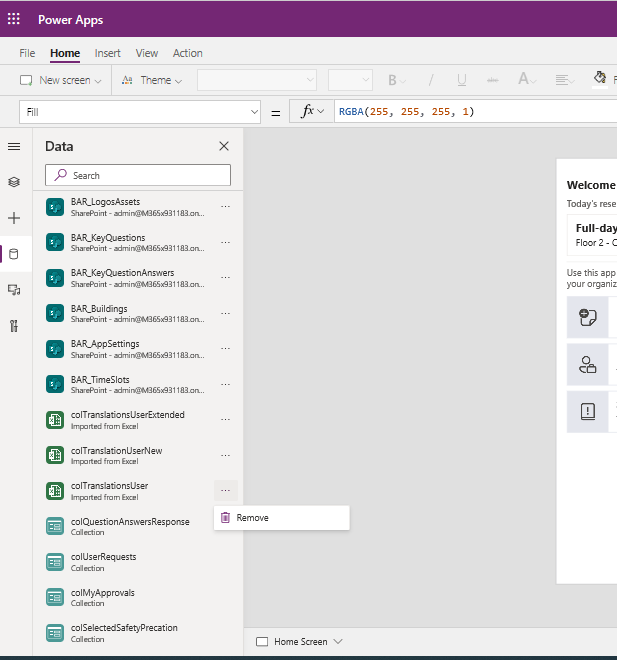Viewport: 617px width, 660px height.
Task: Open the Advanced tools icon in sidebar
Action: (x=14, y=326)
